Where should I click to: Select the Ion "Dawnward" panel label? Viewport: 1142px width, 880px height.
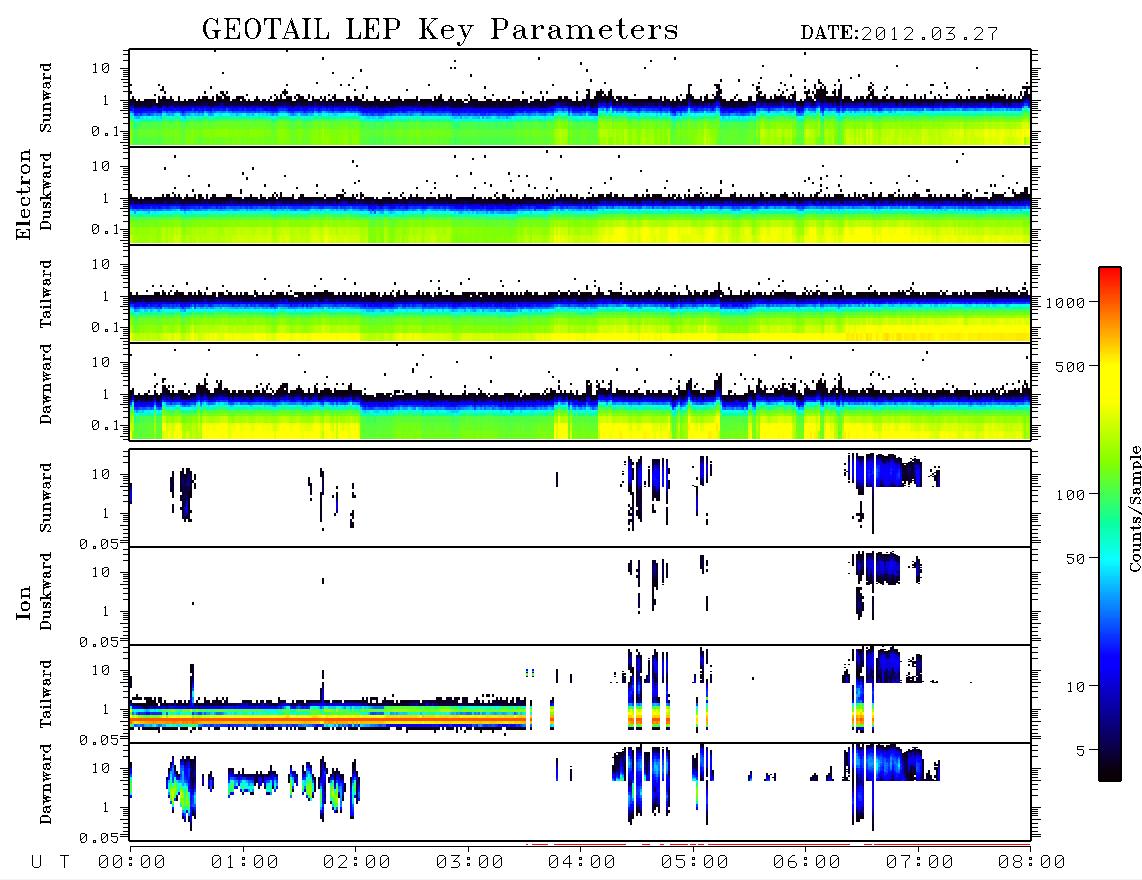point(46,784)
